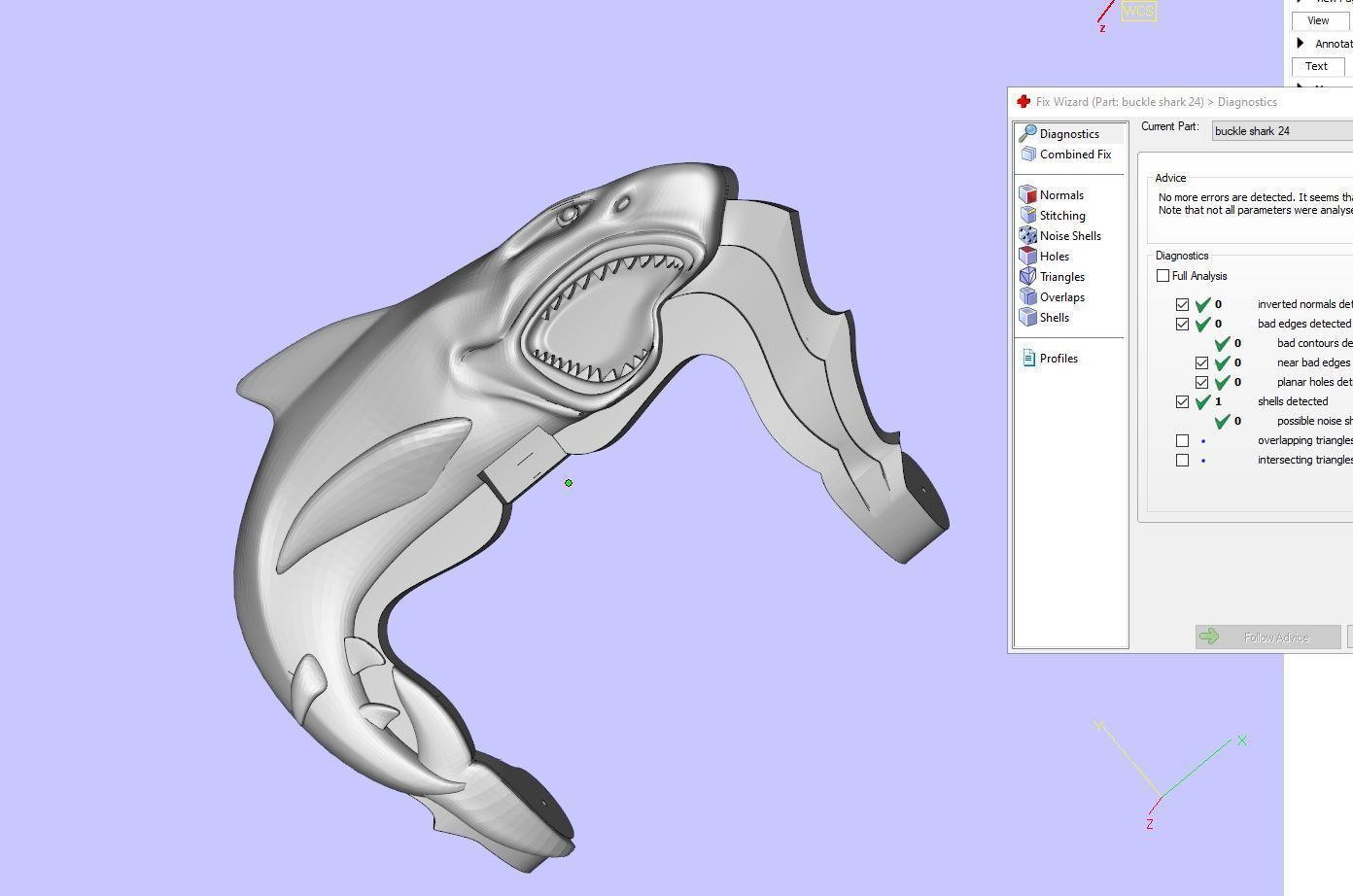Switch to the Text tab
This screenshot has height=896, width=1353.
[x=1317, y=66]
